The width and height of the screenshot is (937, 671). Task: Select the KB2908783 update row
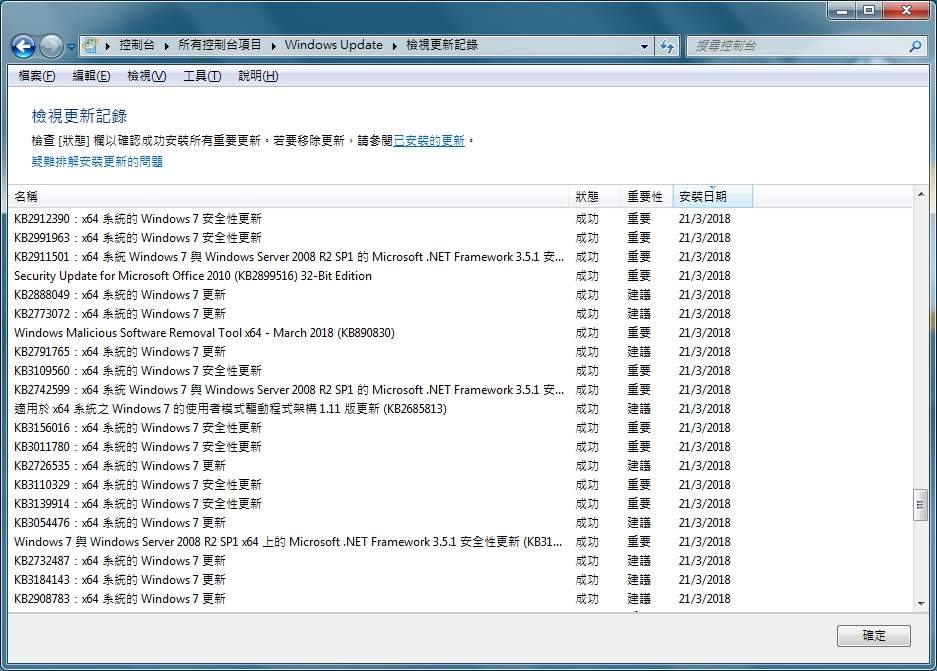(460, 599)
